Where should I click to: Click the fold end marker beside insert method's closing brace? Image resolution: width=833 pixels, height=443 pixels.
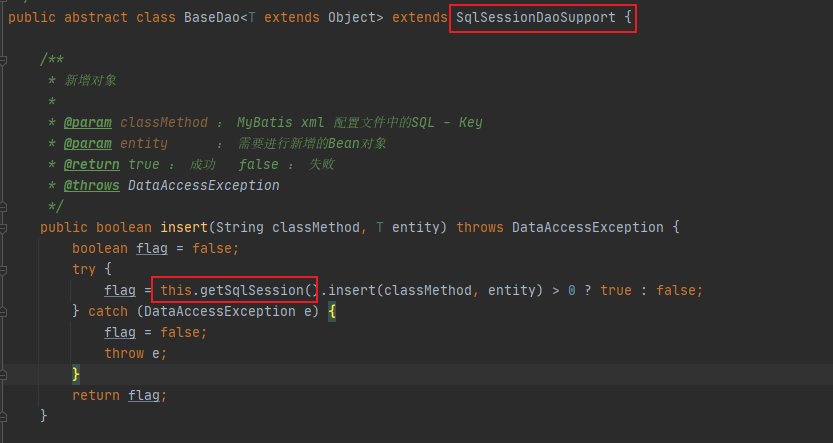(x=3, y=416)
